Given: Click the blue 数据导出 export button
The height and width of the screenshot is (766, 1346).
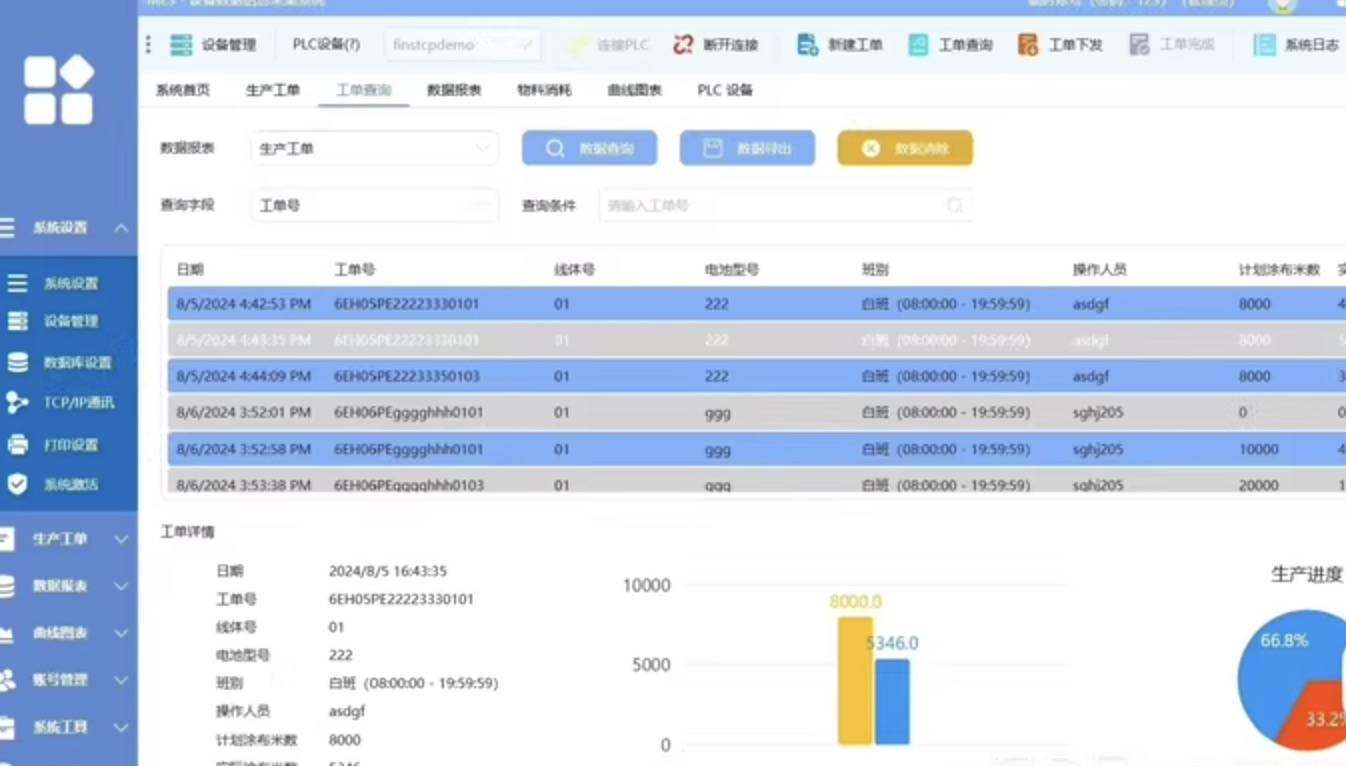Looking at the screenshot, I should click(747, 148).
